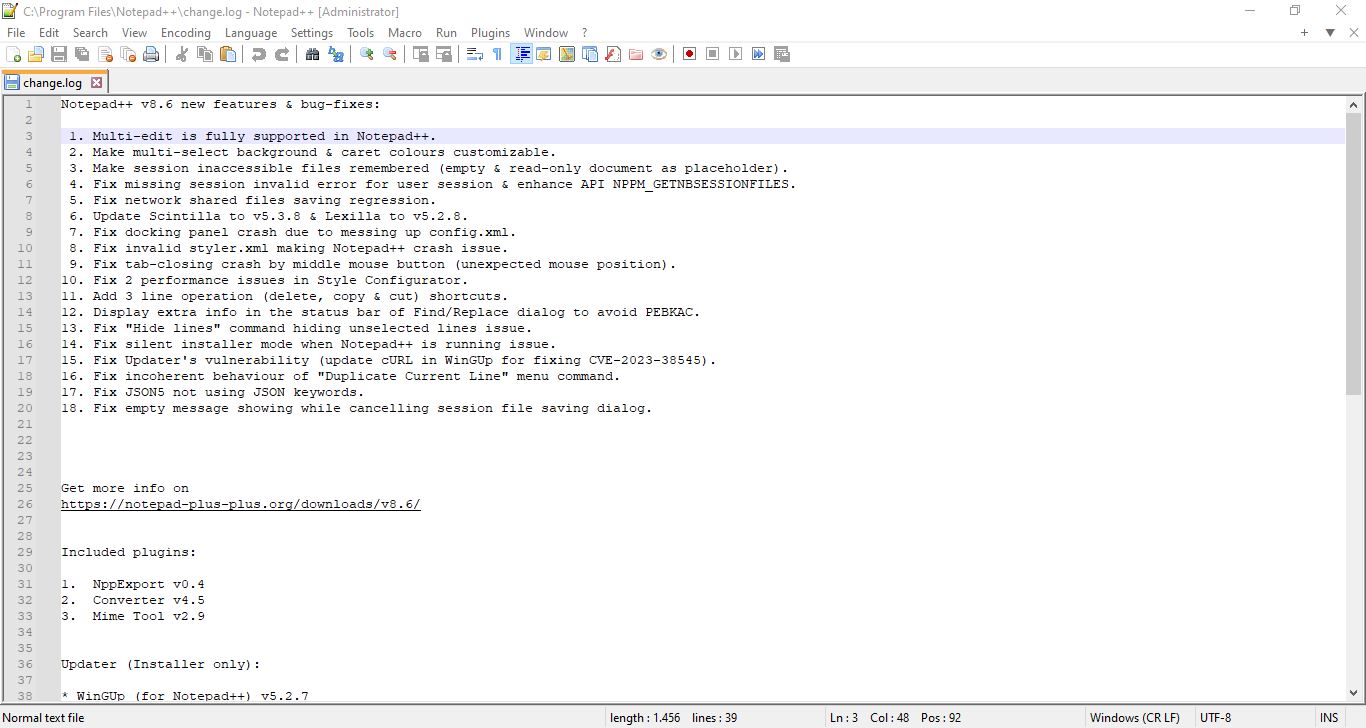Screen dimensions: 1366x728
Task: Open the ? help menu
Action: (585, 33)
